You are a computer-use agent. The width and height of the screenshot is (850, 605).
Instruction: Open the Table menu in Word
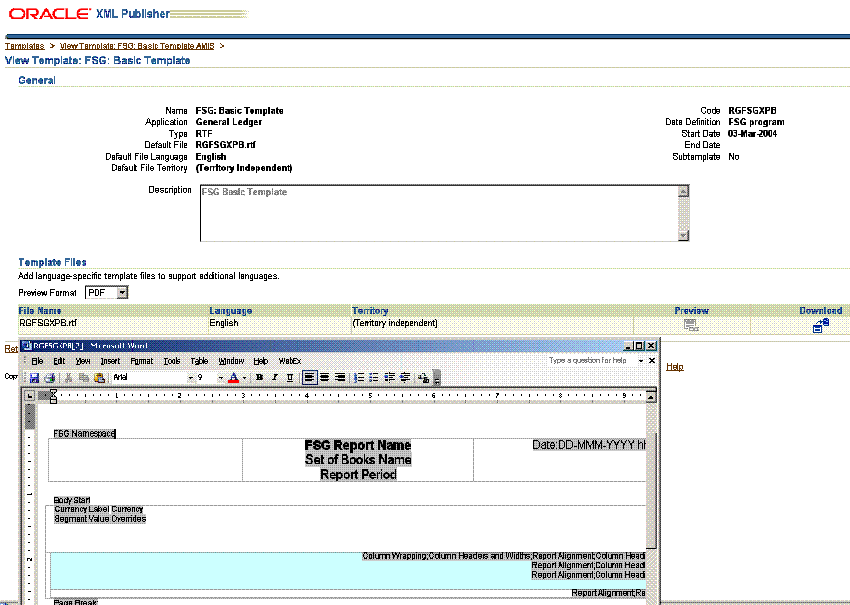(x=199, y=361)
